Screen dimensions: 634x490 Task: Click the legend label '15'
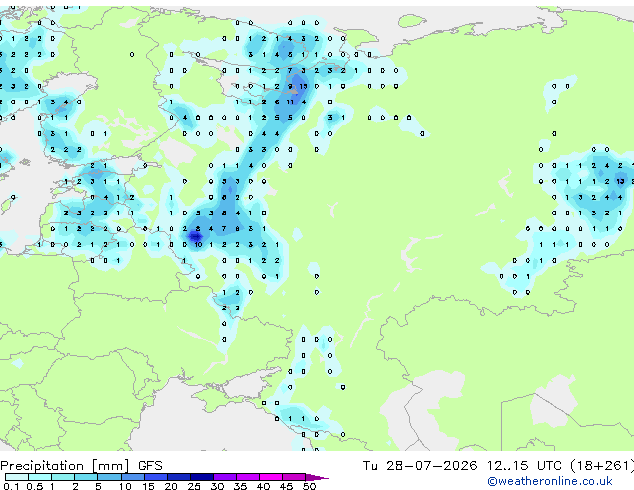[x=148, y=486]
